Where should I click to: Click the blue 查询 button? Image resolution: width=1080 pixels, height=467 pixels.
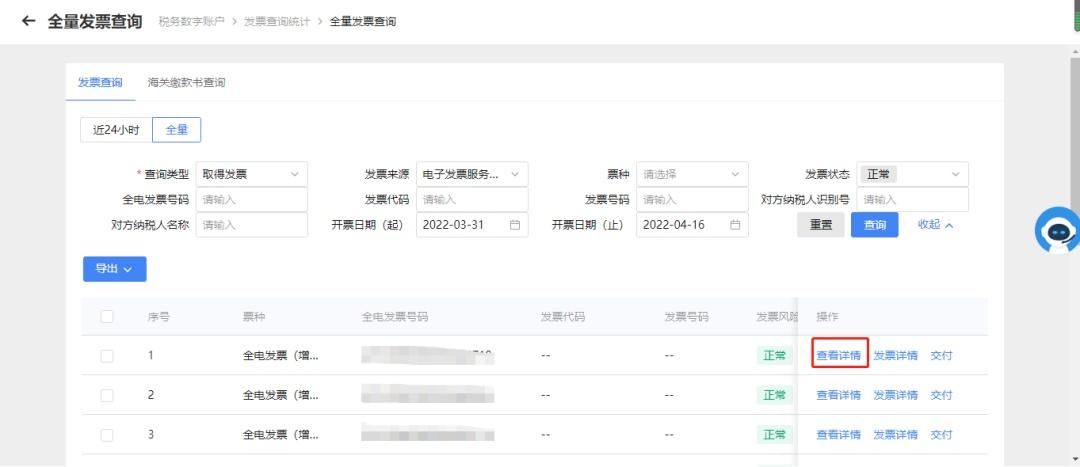[x=874, y=225]
